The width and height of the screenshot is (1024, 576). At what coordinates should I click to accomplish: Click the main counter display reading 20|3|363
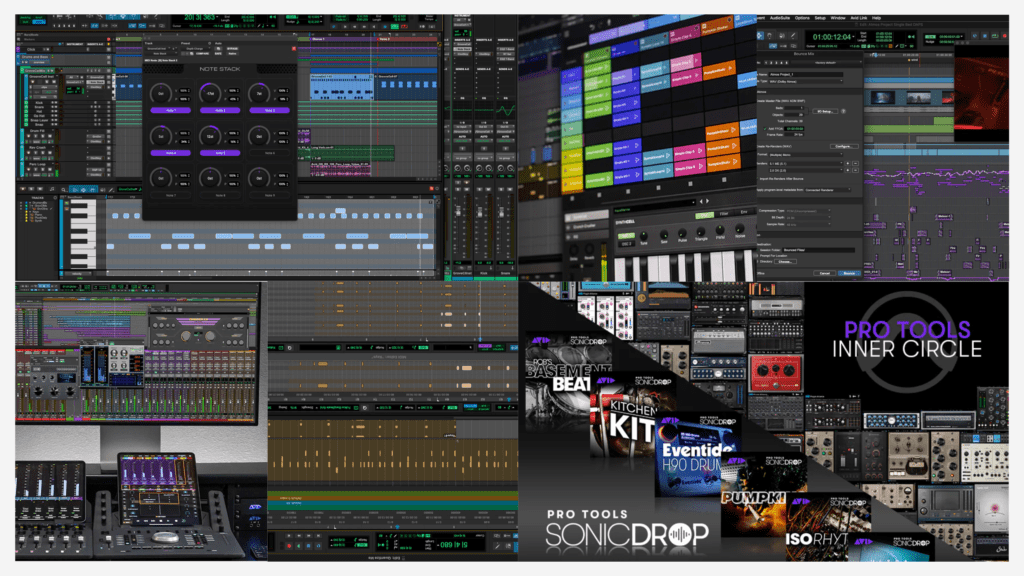[x=200, y=19]
